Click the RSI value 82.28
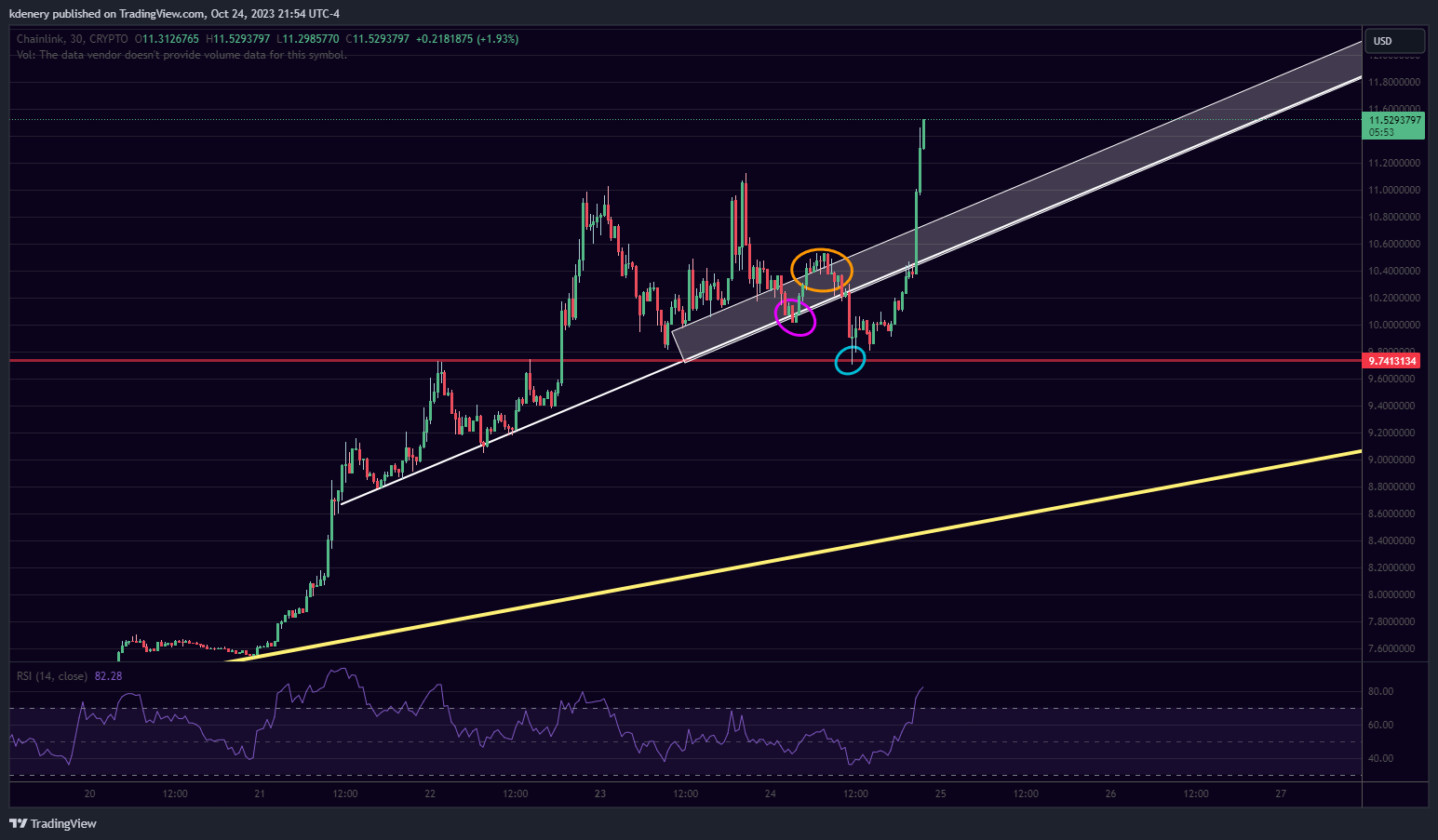This screenshot has width=1438, height=840. click(x=109, y=676)
